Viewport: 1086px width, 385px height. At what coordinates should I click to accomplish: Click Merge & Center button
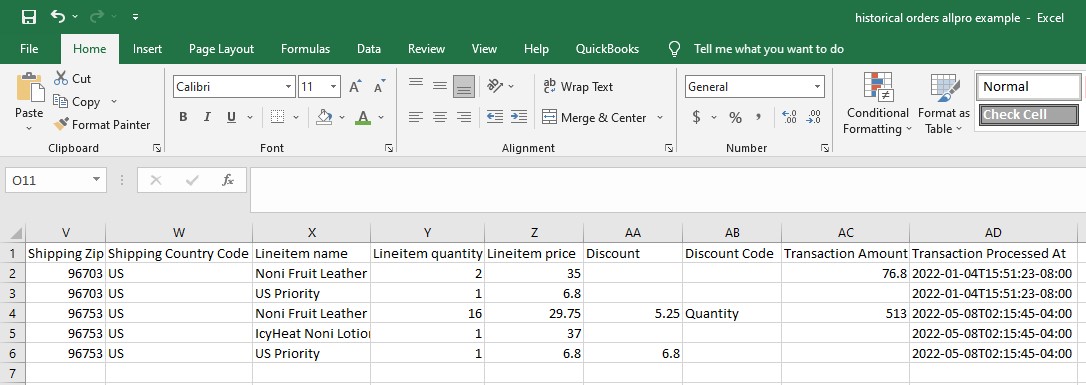(x=594, y=118)
